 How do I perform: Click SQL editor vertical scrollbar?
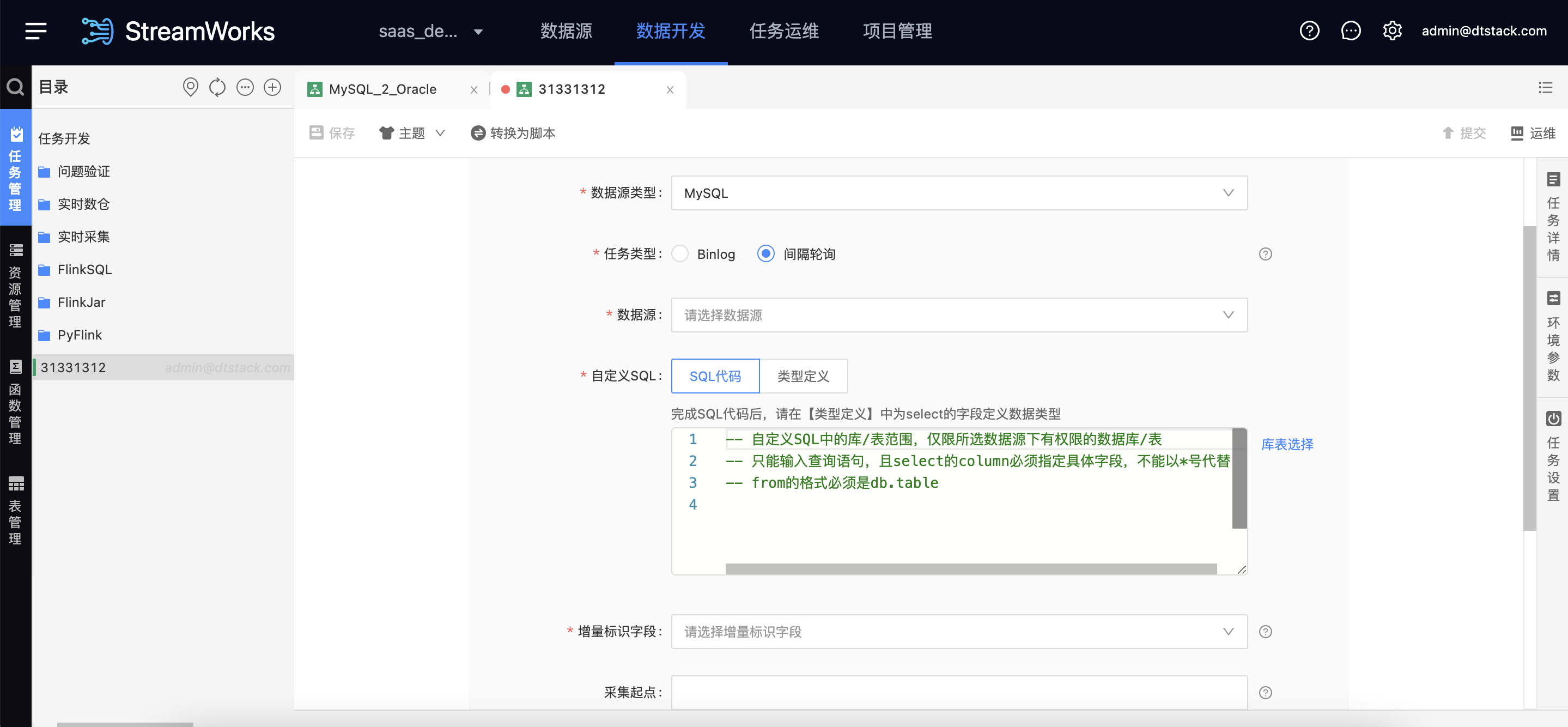click(1239, 478)
